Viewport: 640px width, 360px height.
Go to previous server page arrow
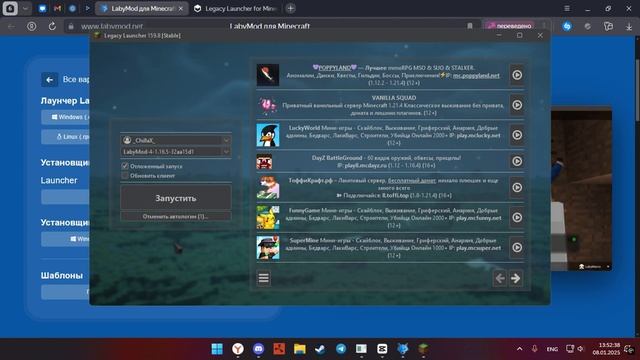click(x=500, y=278)
